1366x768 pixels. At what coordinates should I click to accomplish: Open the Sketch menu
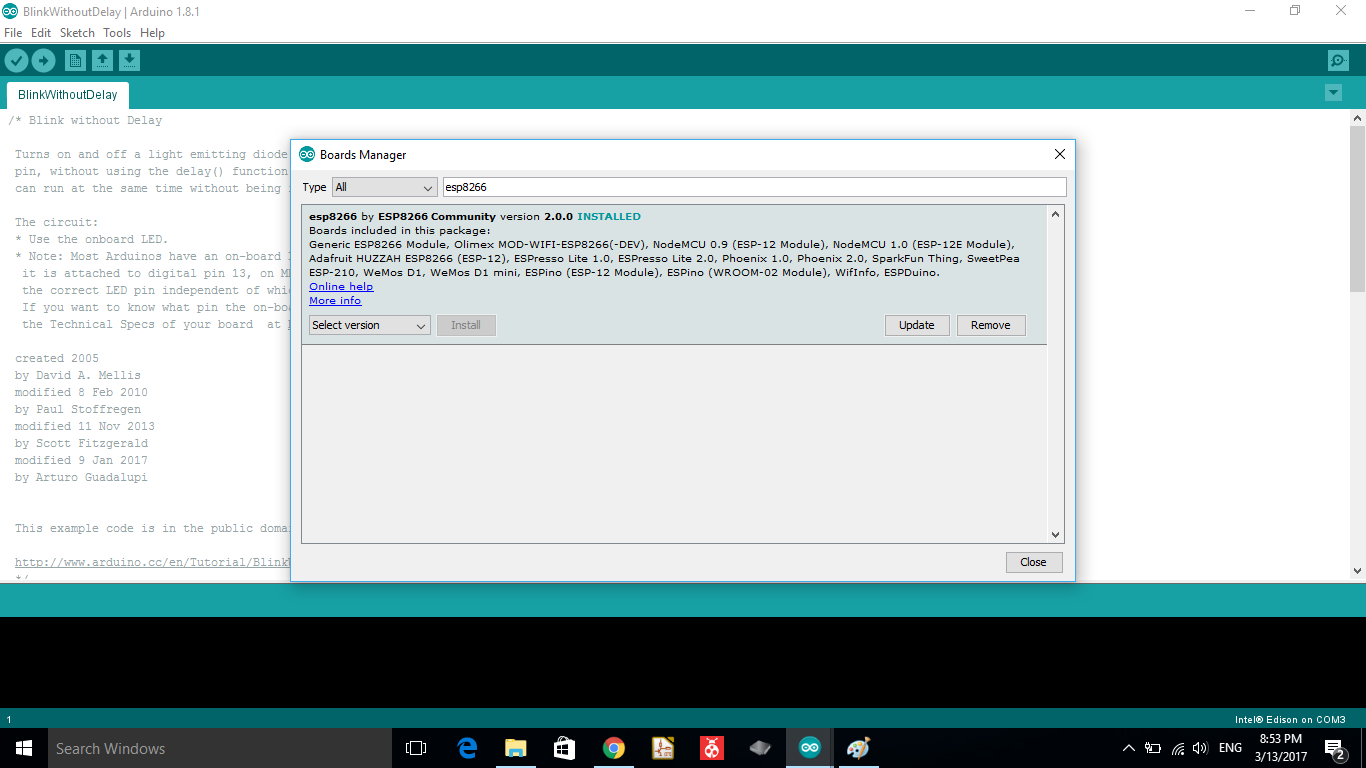[x=77, y=33]
